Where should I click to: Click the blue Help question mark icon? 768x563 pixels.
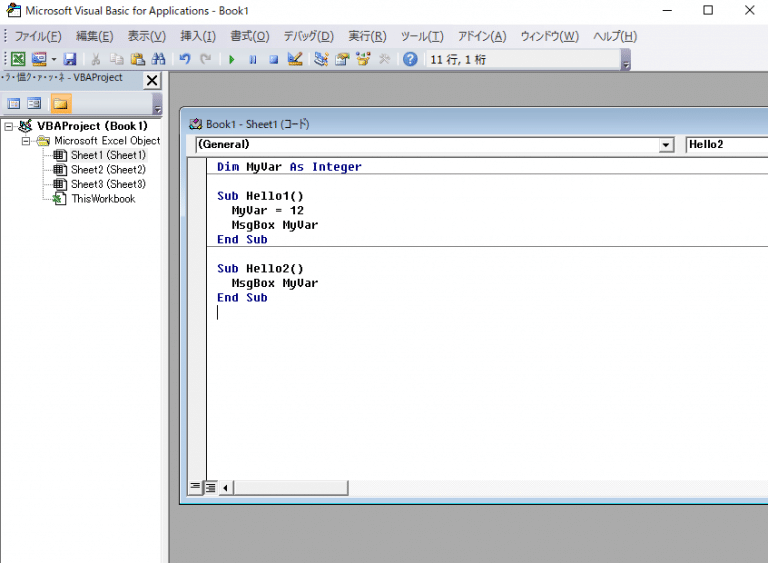pos(410,59)
